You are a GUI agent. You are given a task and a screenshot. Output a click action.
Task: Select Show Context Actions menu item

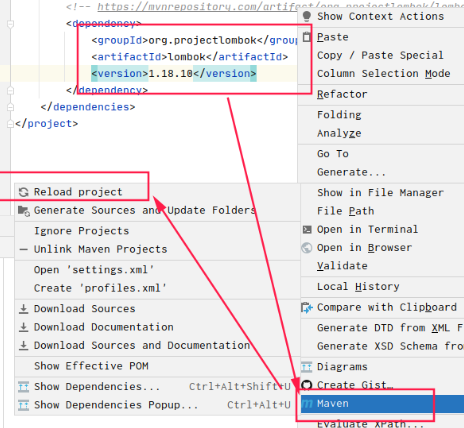point(381,16)
